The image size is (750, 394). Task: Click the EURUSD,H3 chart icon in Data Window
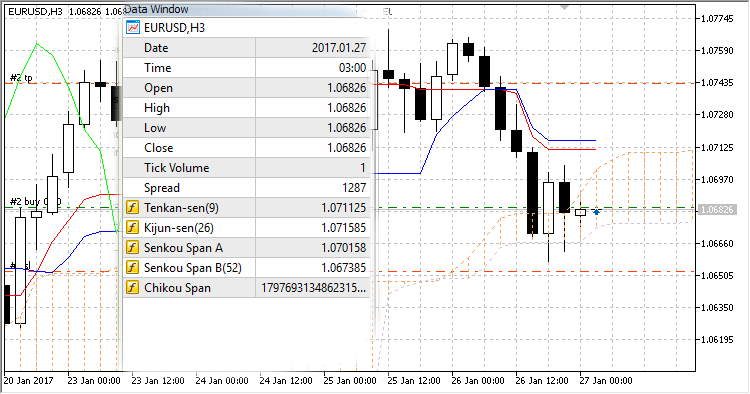point(132,27)
